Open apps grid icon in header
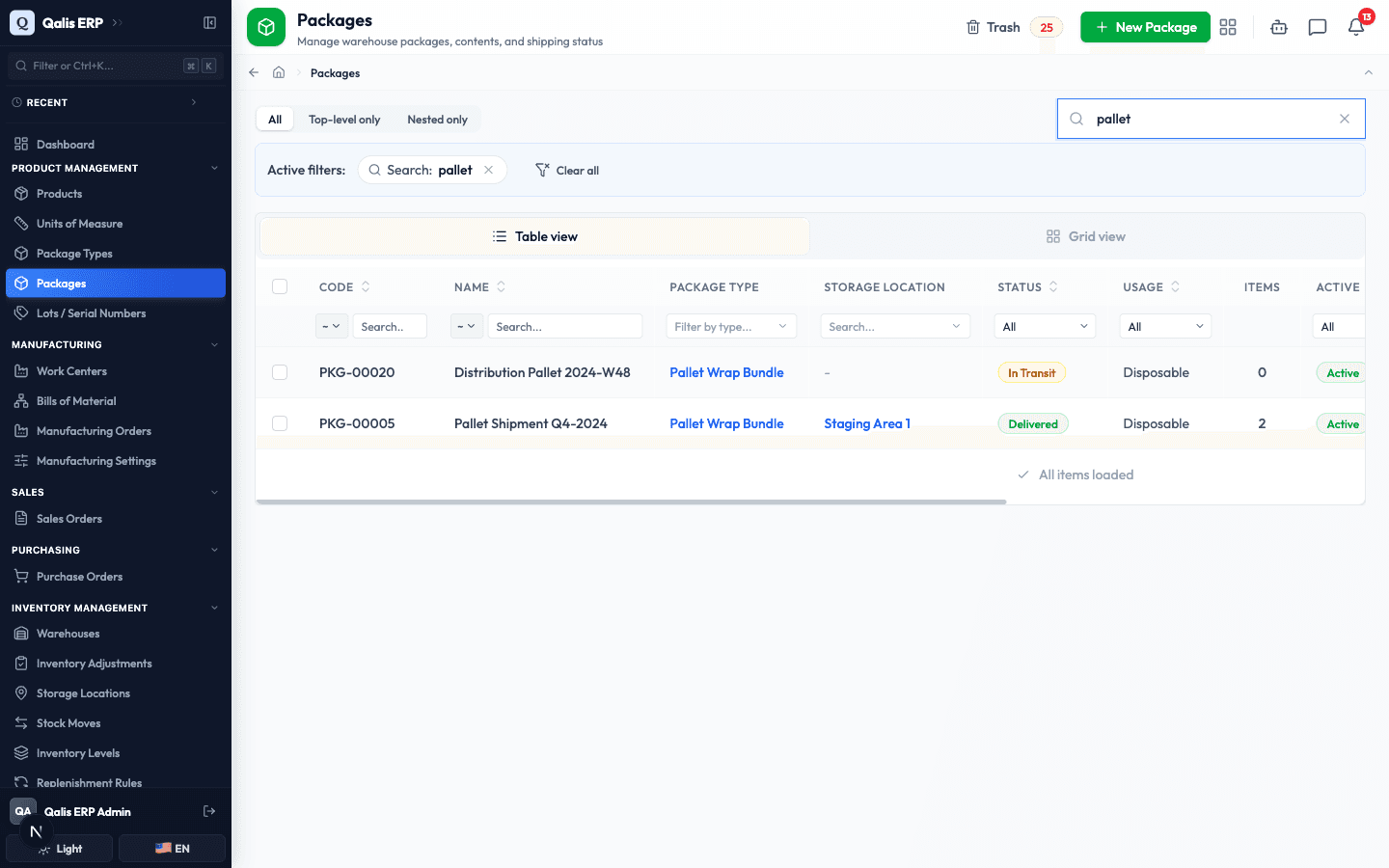The height and width of the screenshot is (868, 1389). [1228, 27]
